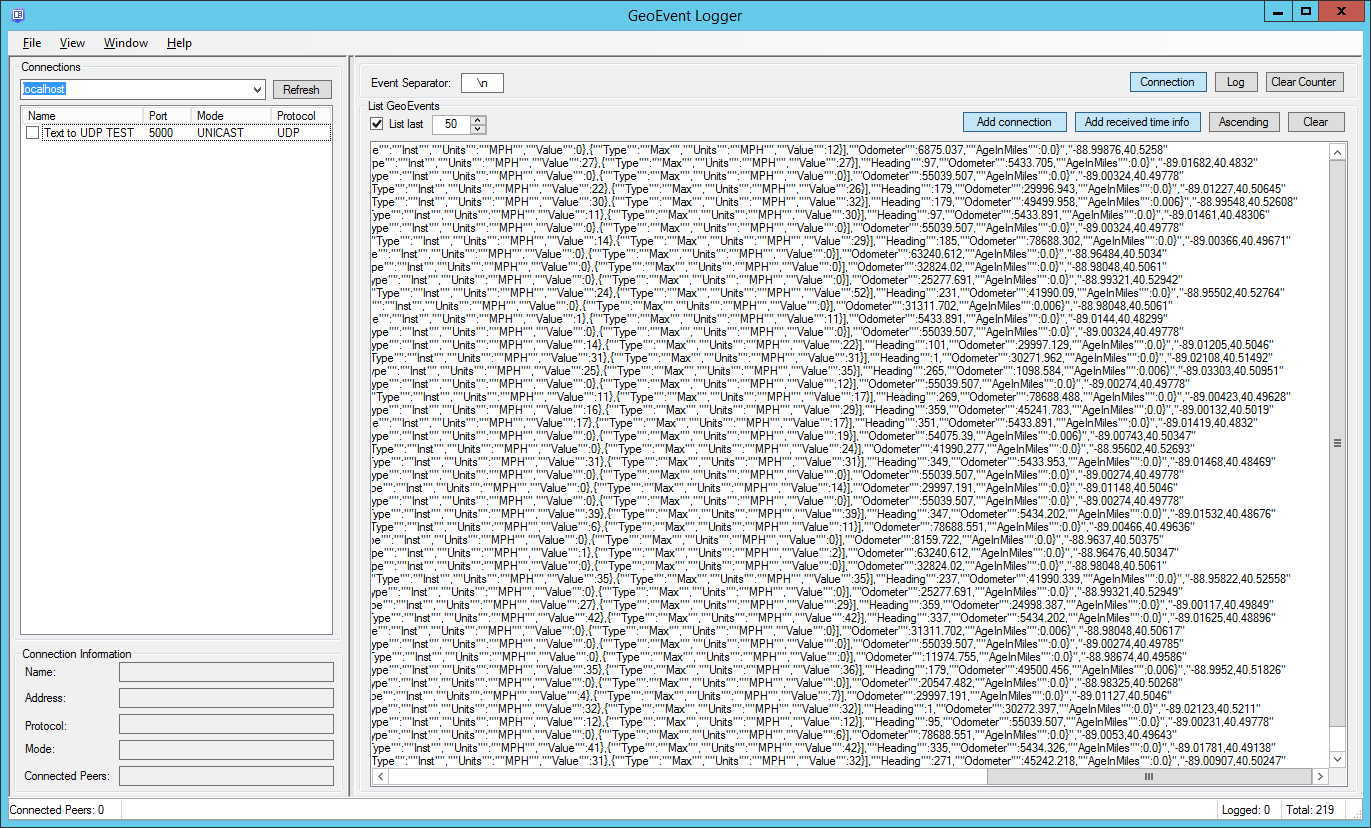Click the vertical scrollbar thumb in event list

(x=1337, y=443)
